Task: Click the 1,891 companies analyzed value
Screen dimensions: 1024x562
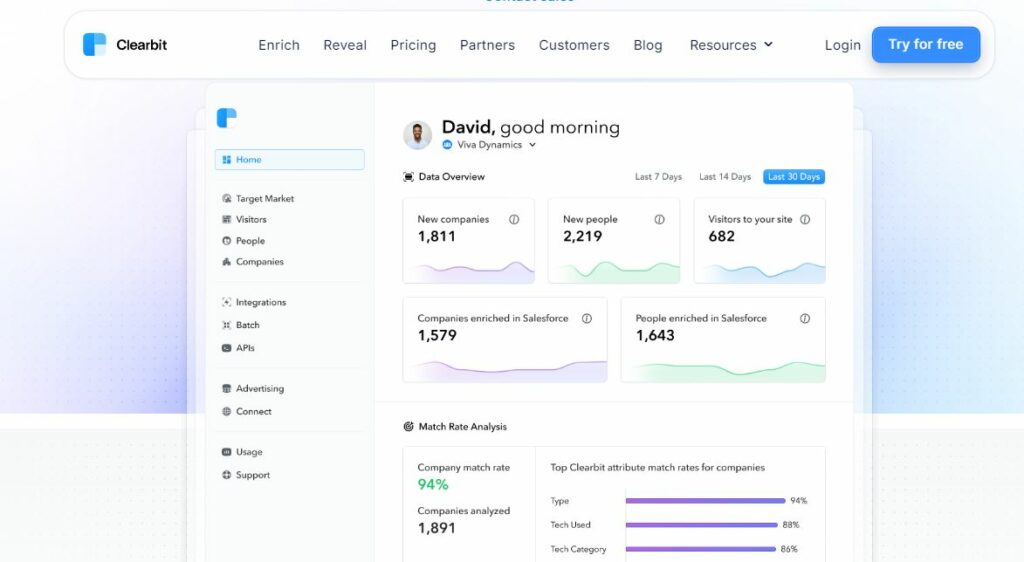Action: pos(436,528)
